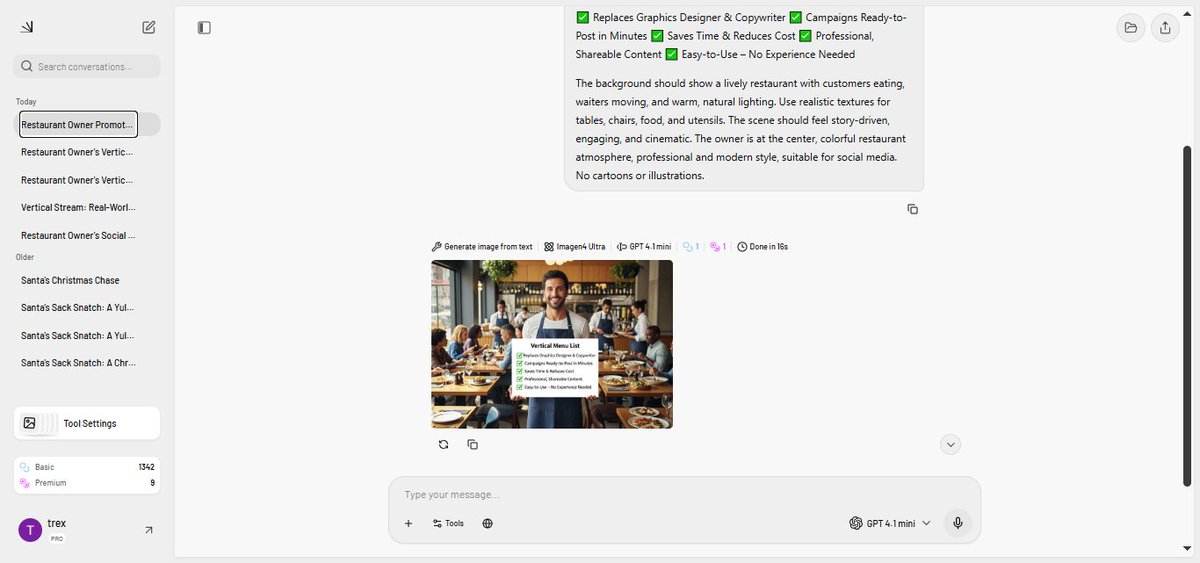
Task: Click the Basic credits coin icon
Action: tap(25, 467)
